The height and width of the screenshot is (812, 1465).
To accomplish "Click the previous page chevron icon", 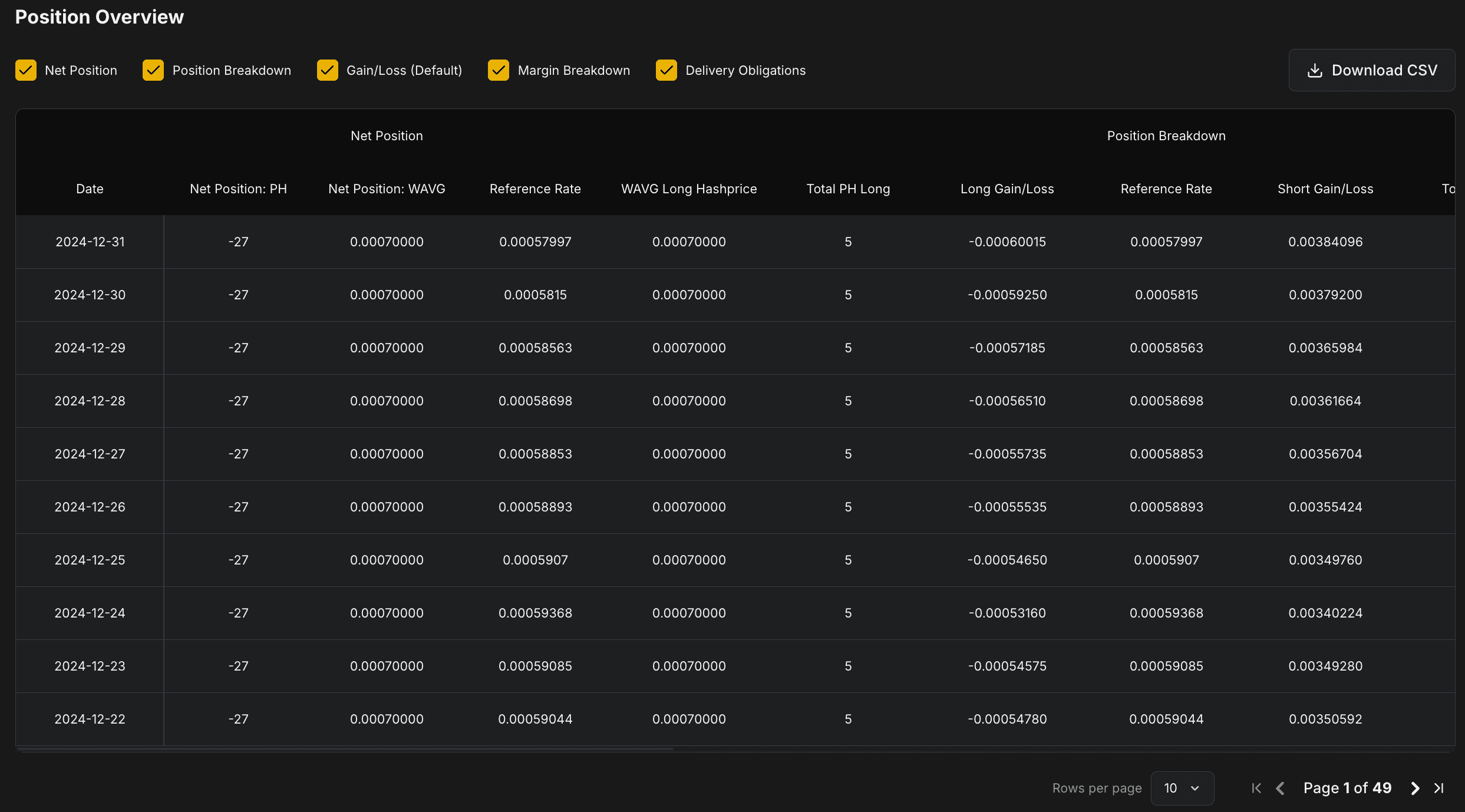I will click(x=1280, y=788).
